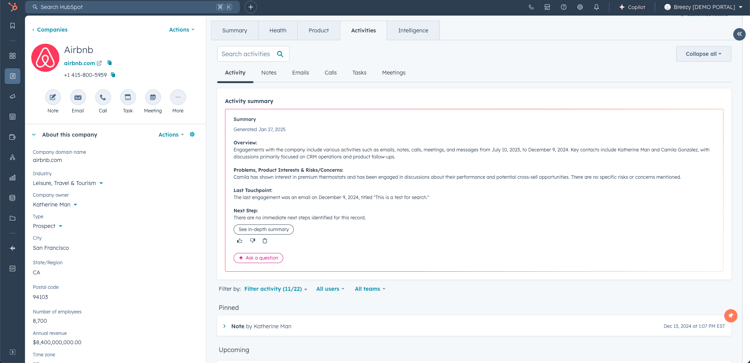Viewport: 750px width, 363px height.
Task: Open the bookmarks icon in sidebar
Action: coord(12,26)
